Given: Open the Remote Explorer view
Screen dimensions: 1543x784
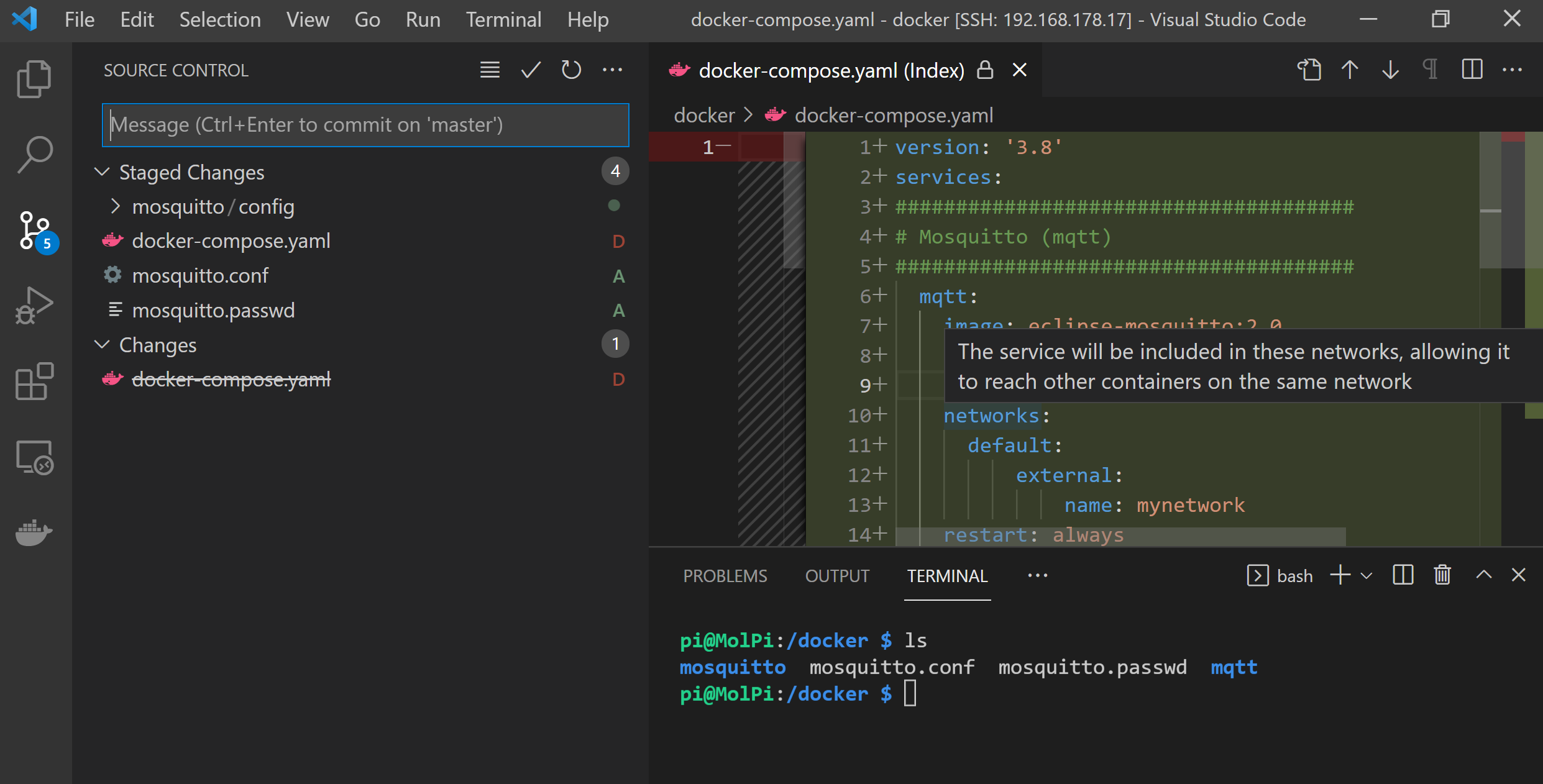Looking at the screenshot, I should (34, 457).
